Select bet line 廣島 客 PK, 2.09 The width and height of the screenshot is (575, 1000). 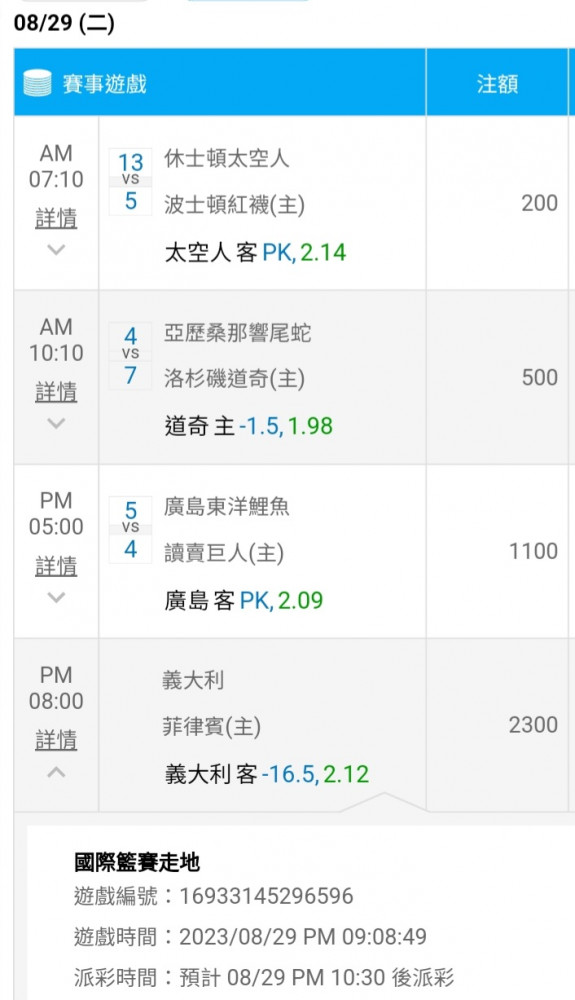(244, 600)
